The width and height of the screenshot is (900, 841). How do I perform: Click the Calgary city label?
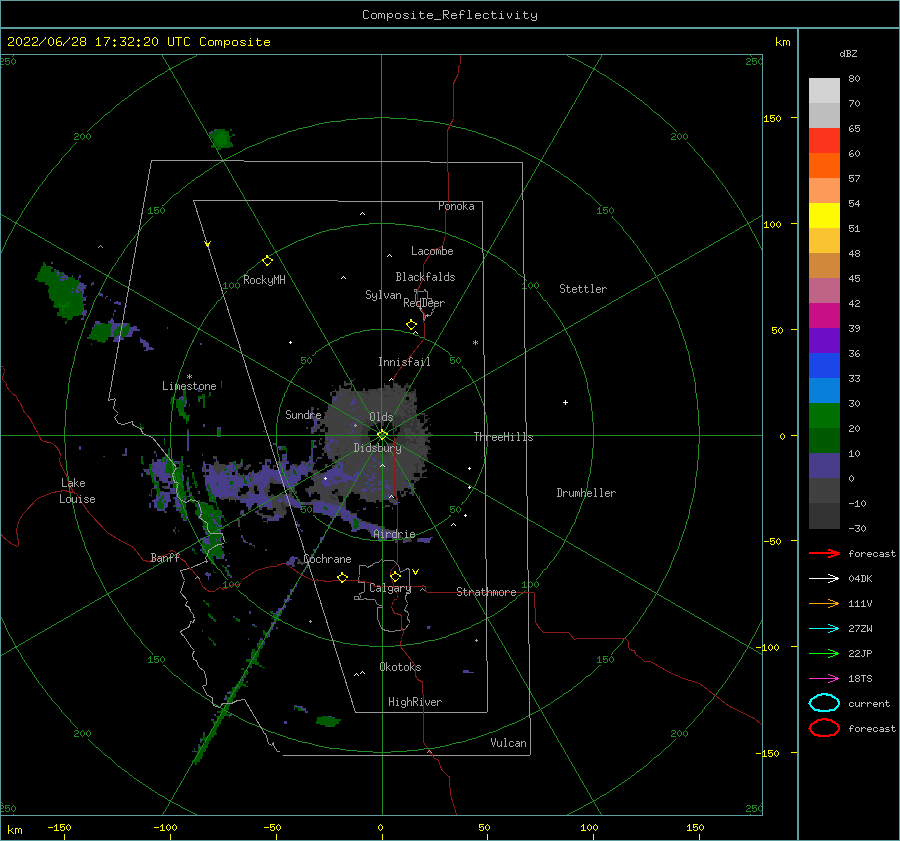(390, 588)
